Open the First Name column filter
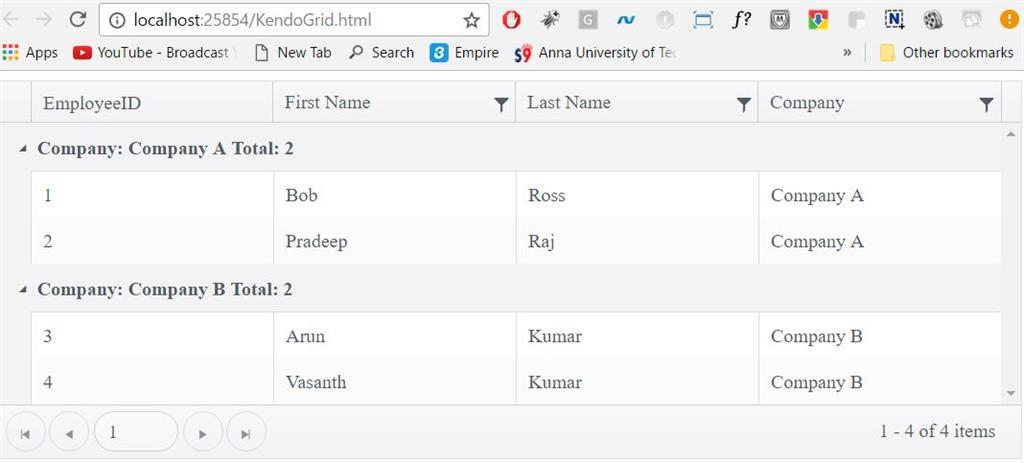 (501, 104)
